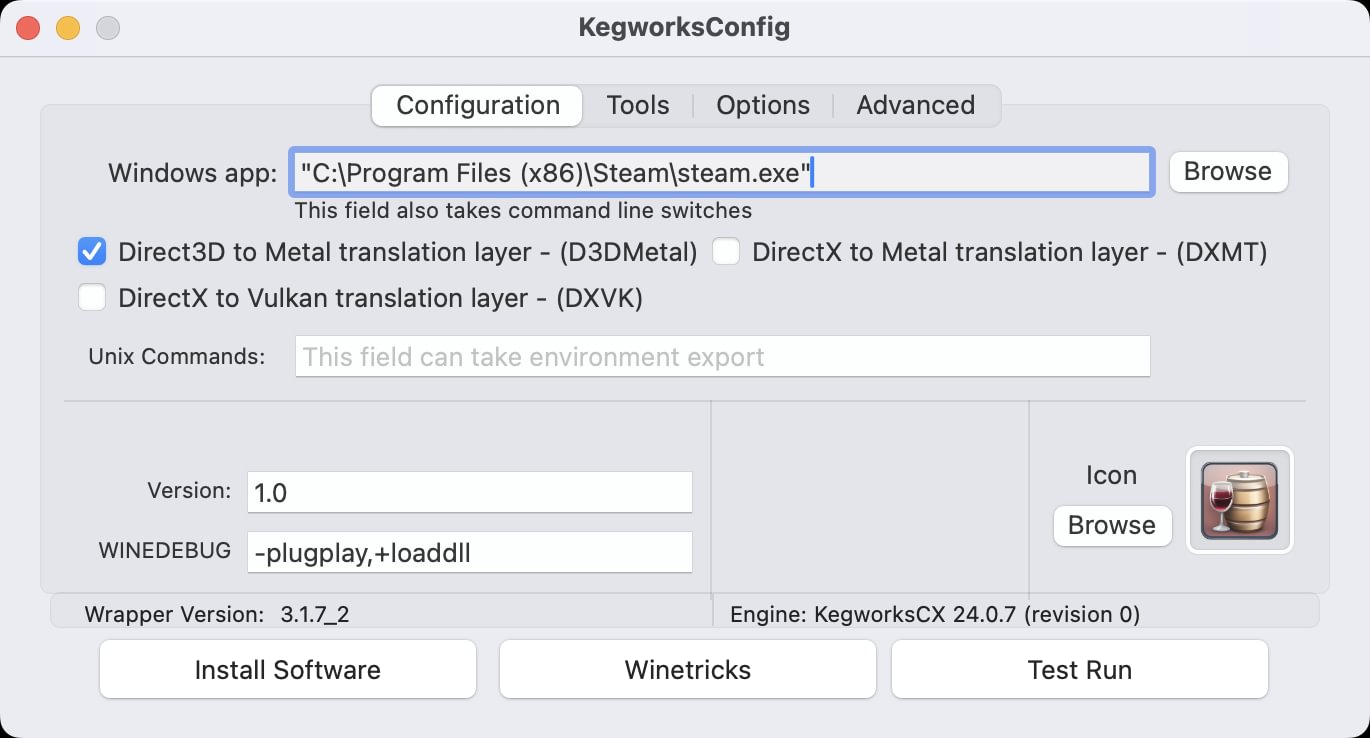
Task: Browse for the Windows app executable
Action: (x=1227, y=172)
